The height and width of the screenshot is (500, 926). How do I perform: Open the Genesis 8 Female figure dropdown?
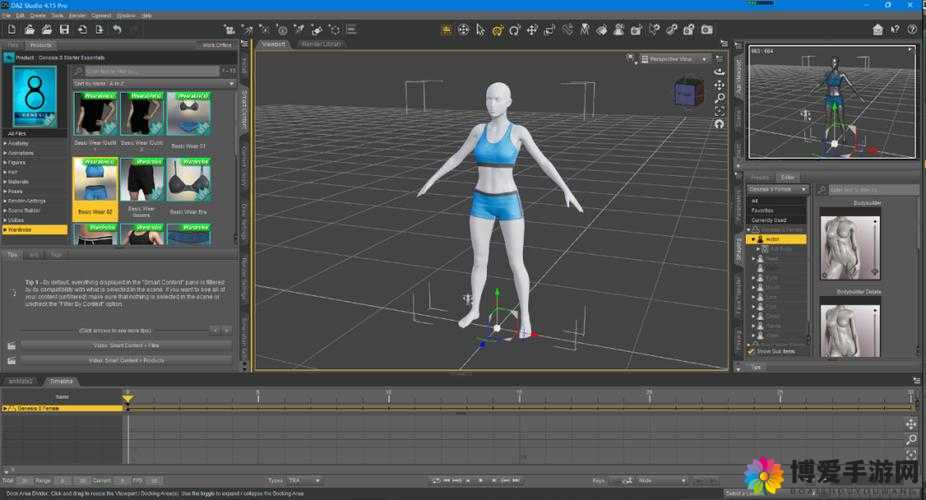[x=777, y=189]
